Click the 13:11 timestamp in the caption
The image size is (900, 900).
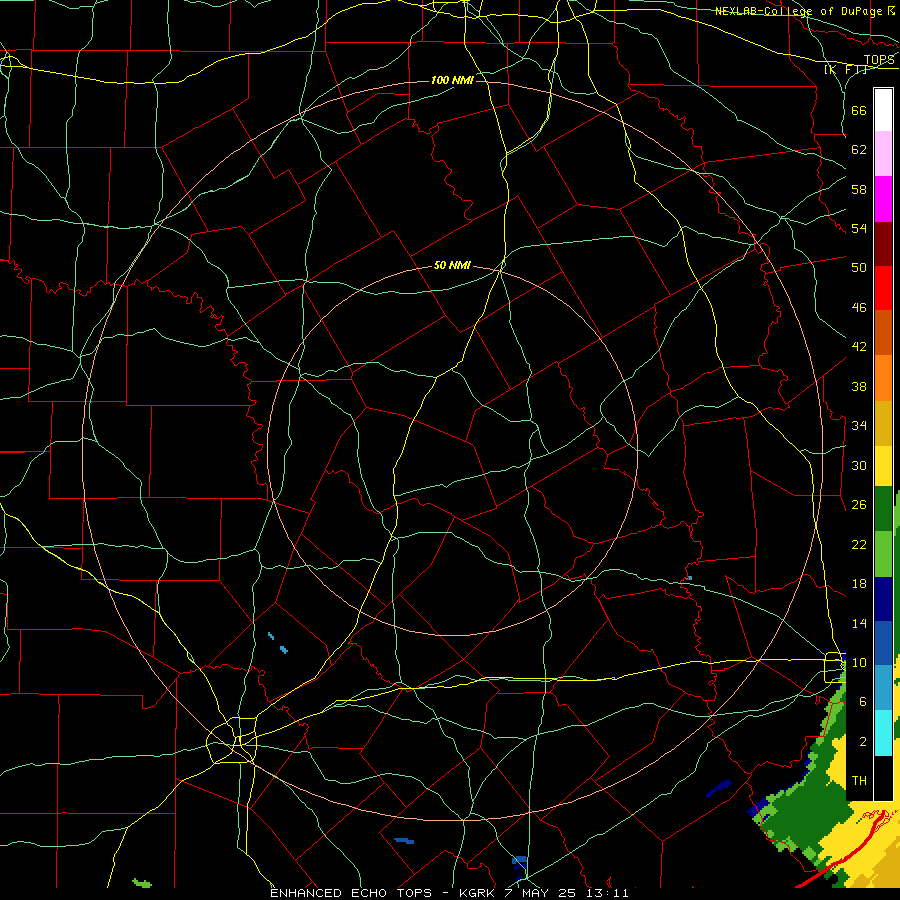point(607,893)
